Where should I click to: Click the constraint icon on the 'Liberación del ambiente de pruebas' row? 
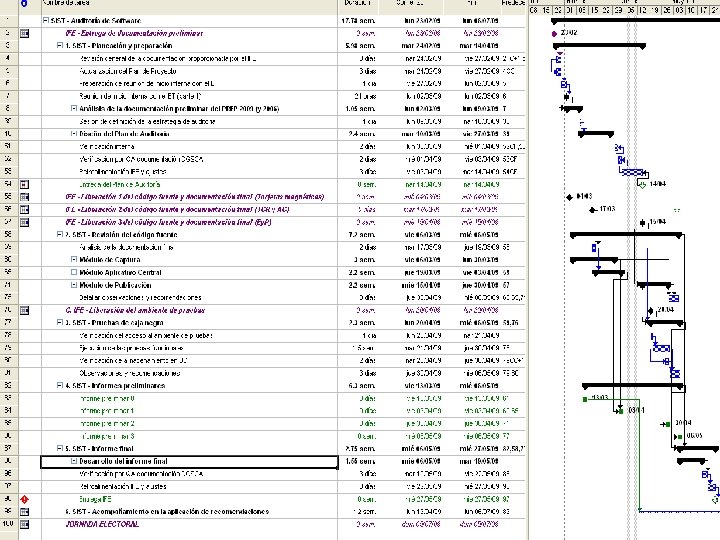(x=24, y=311)
